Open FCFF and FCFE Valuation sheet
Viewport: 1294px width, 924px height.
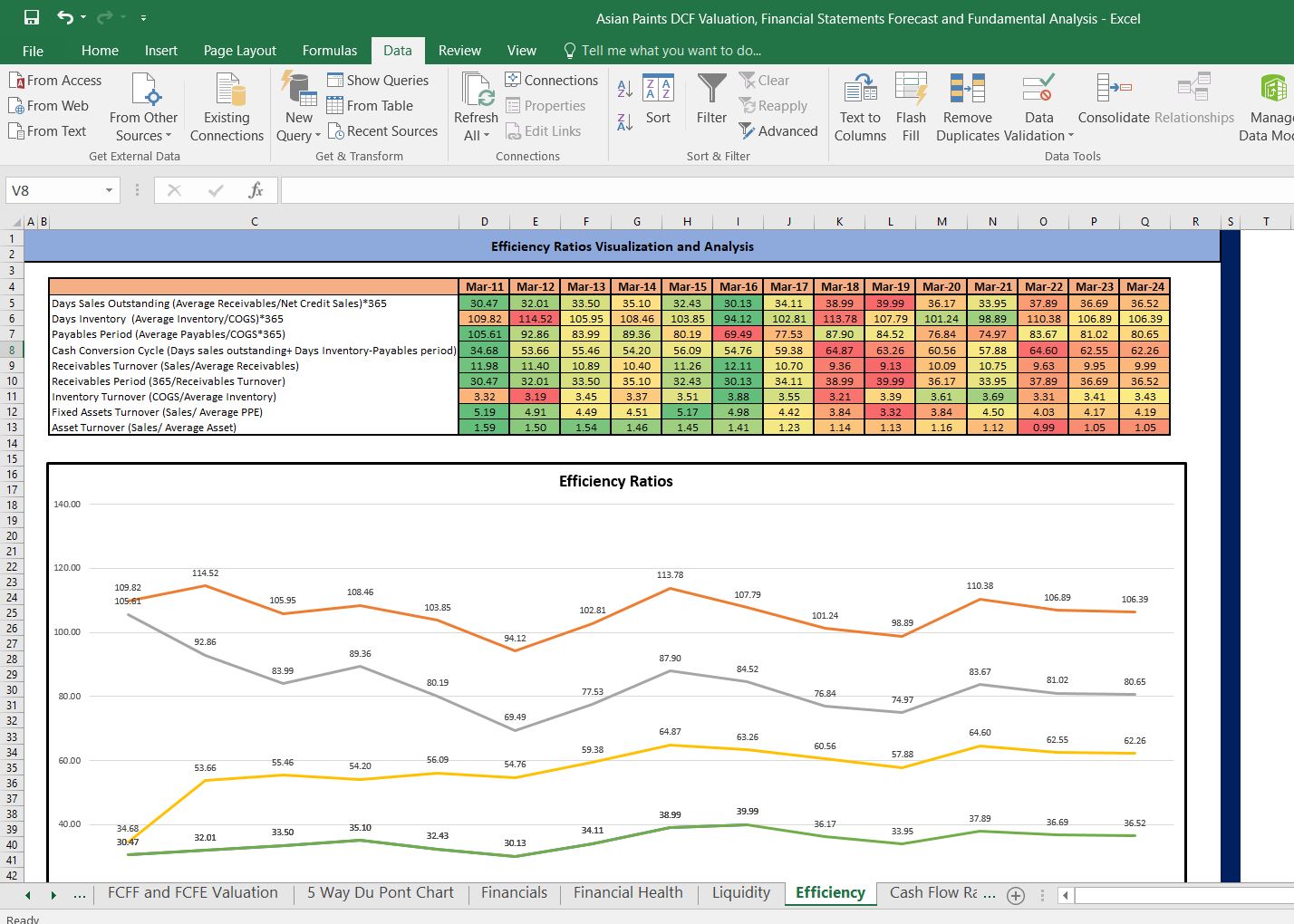193,892
